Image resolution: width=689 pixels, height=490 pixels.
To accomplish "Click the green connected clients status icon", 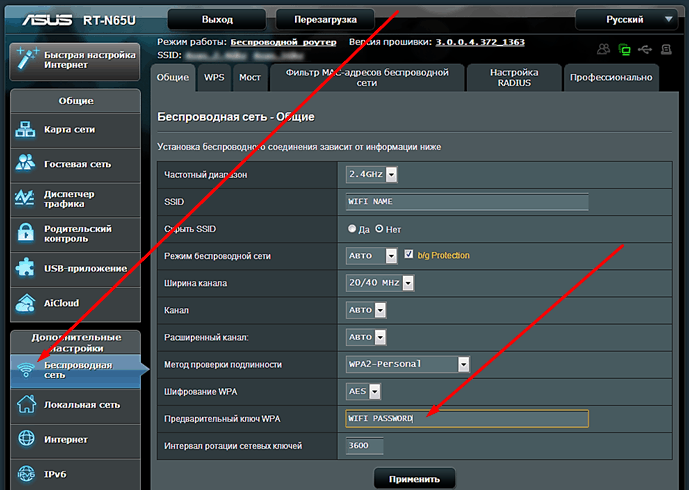I will click(626, 49).
